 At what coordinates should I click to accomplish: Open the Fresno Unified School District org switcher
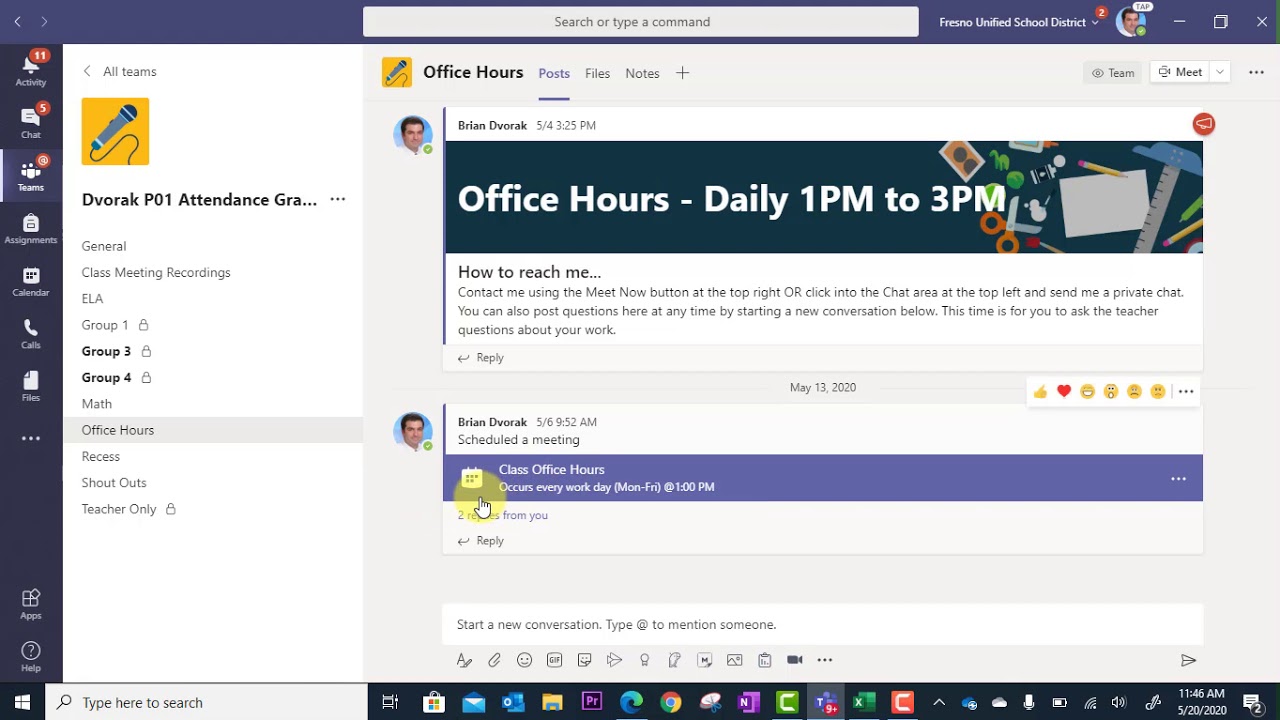(1018, 22)
